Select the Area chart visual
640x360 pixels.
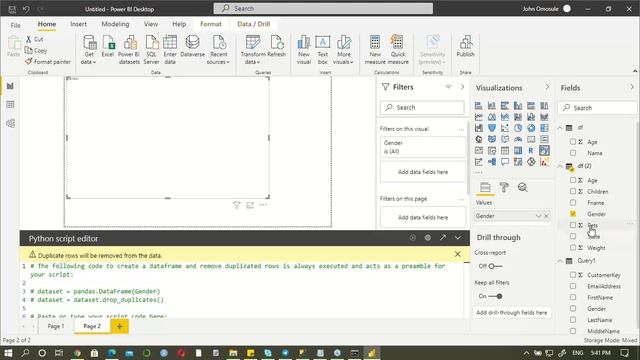coord(492,117)
